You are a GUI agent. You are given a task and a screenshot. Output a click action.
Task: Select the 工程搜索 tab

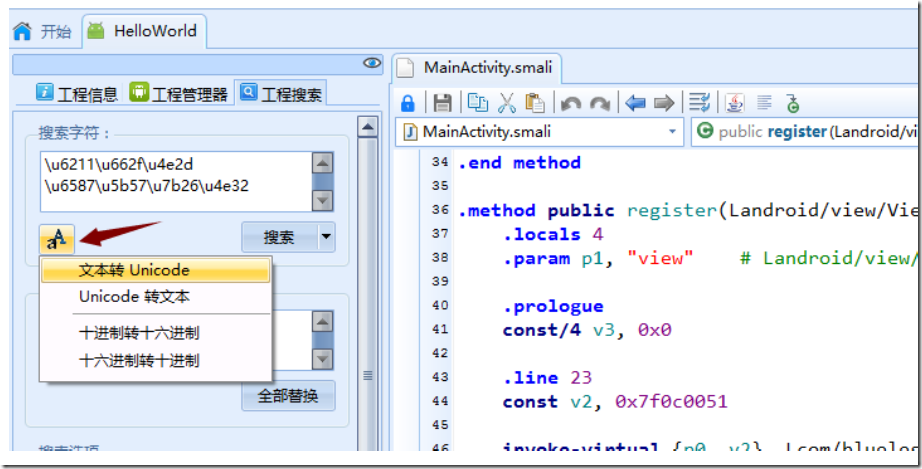pos(281,94)
